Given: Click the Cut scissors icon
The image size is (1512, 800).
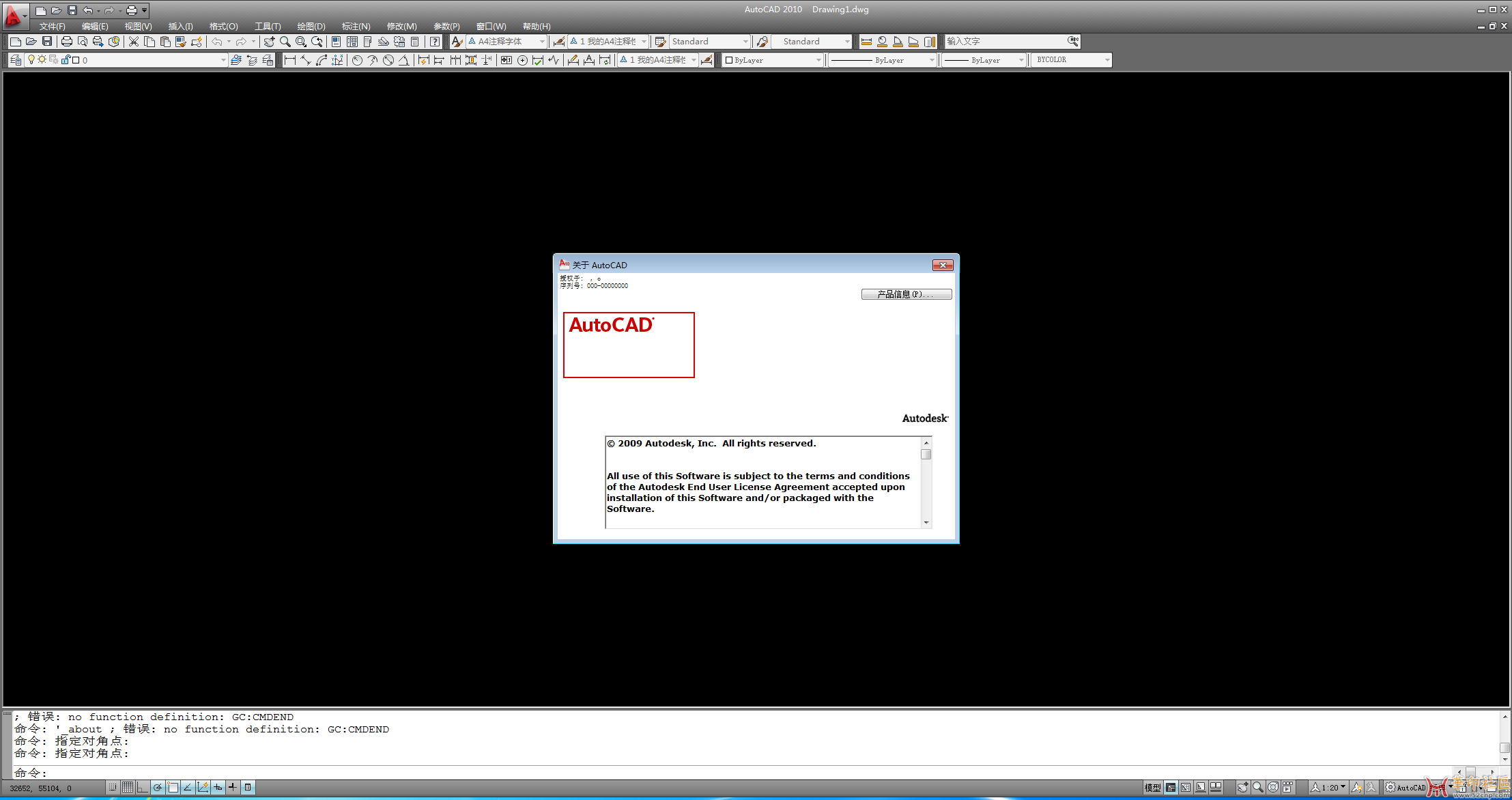Looking at the screenshot, I should pos(134,42).
